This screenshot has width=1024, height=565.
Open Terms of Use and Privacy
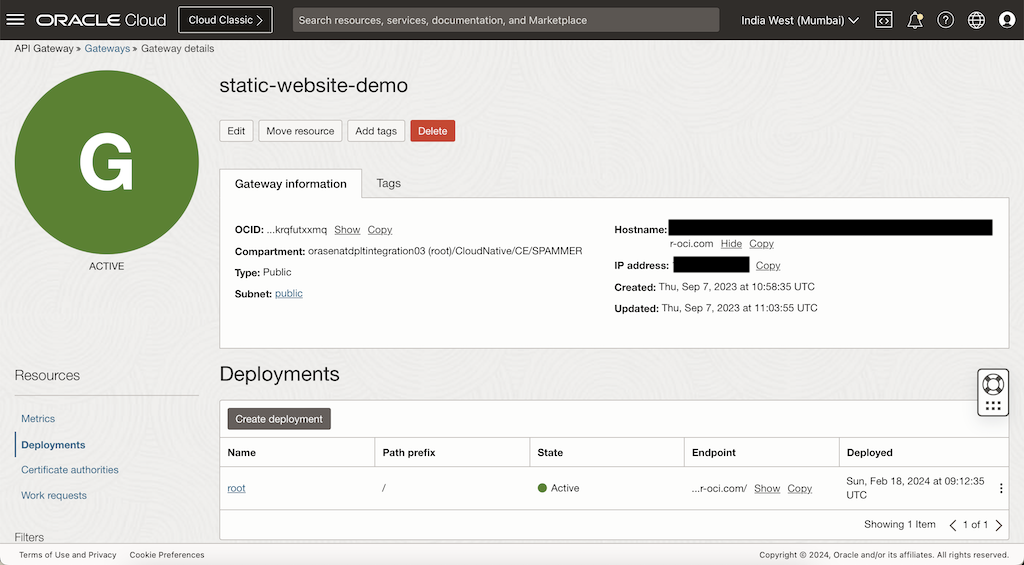(x=67, y=555)
